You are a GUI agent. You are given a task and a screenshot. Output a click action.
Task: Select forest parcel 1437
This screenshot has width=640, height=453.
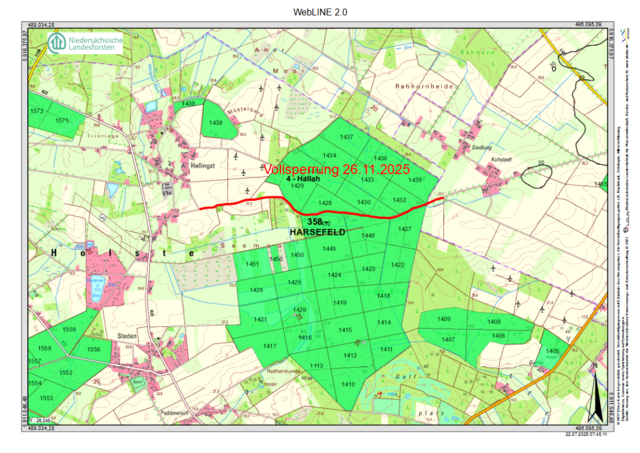347,137
